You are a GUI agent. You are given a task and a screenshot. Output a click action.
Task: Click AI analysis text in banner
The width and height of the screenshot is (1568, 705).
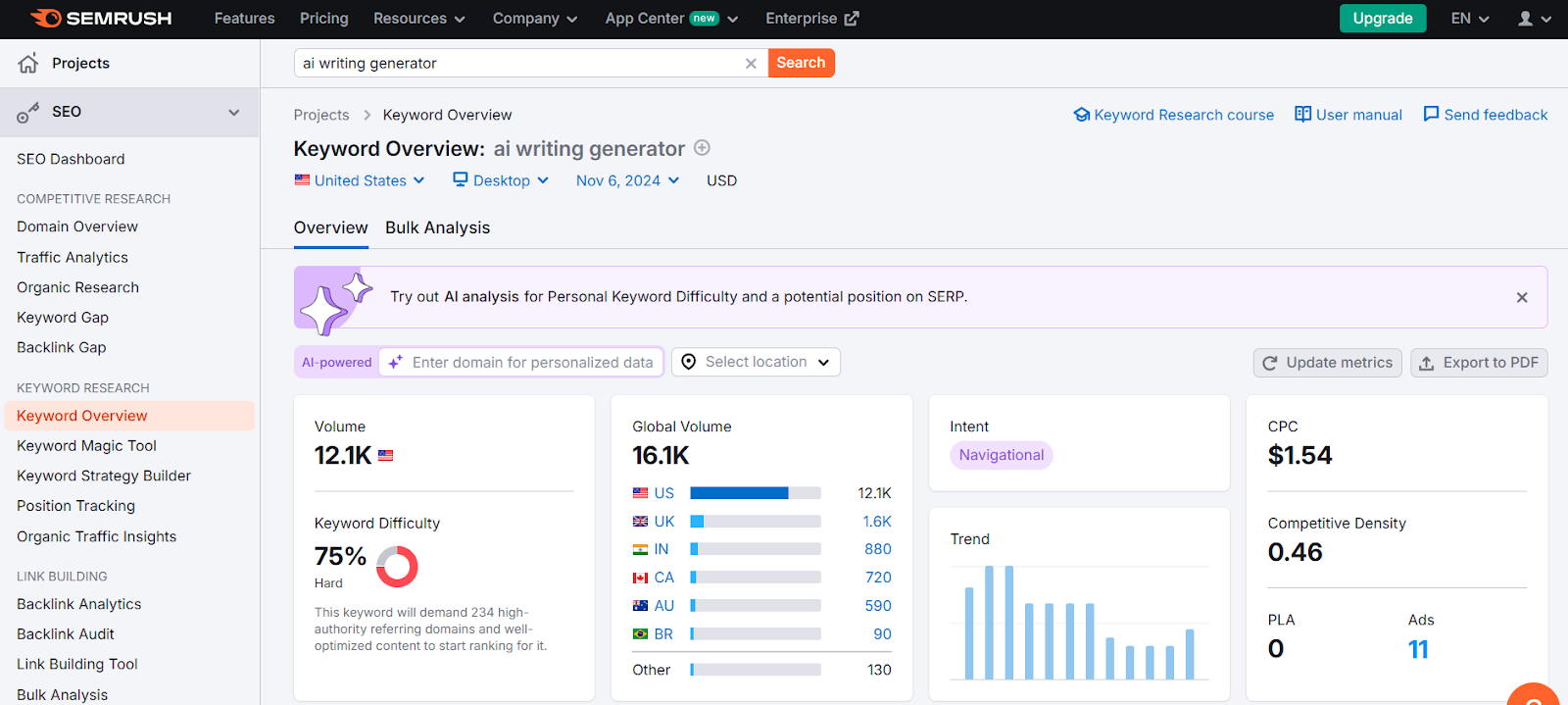(481, 297)
